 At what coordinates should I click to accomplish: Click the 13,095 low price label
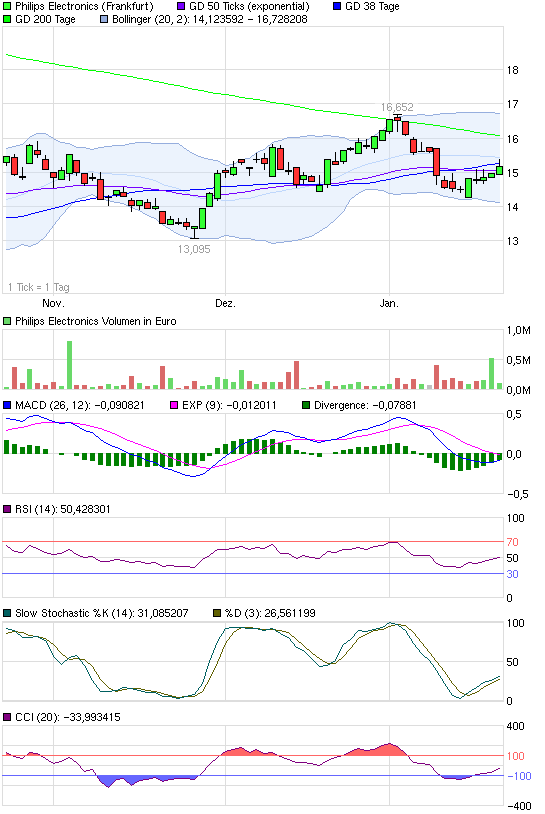[194, 249]
